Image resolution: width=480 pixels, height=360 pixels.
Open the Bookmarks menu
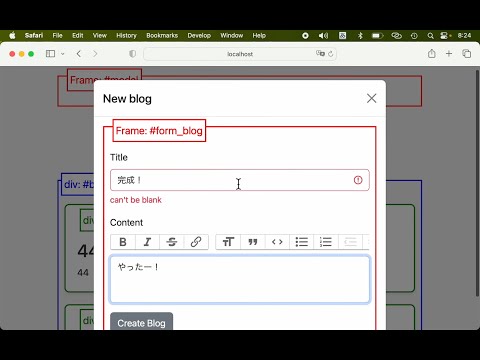pos(162,36)
